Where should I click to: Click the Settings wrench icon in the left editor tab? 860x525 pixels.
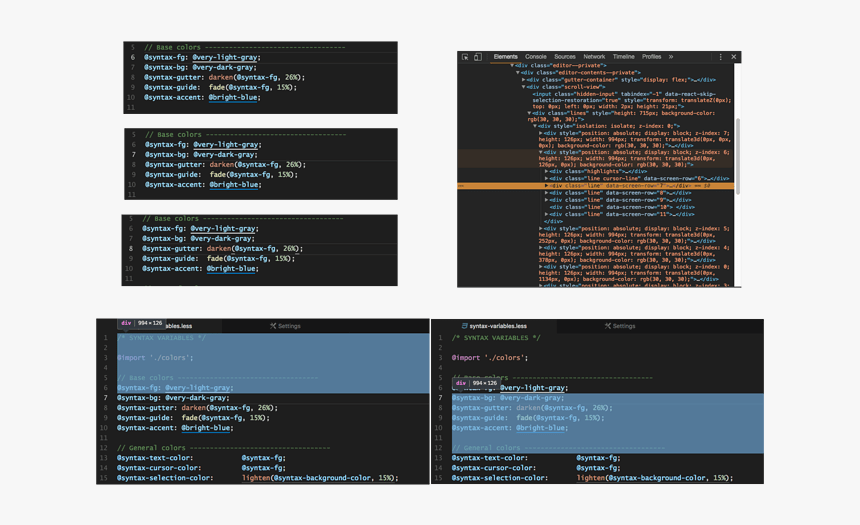(x=273, y=326)
